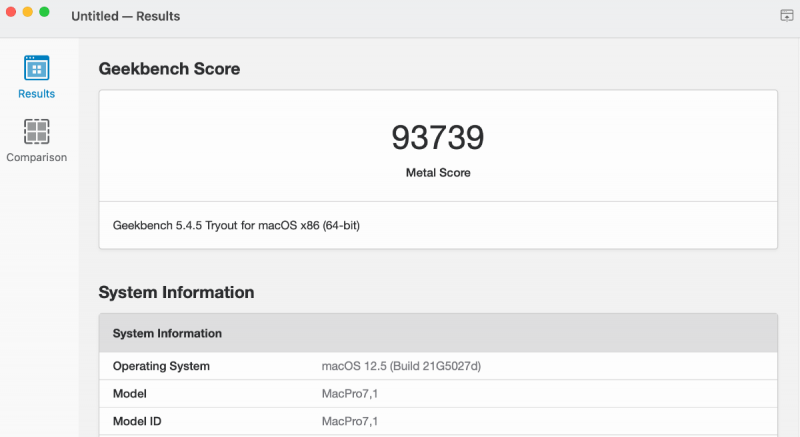Viewport: 800px width, 437px height.
Task: Click the green zoom window button
Action: tap(44, 12)
